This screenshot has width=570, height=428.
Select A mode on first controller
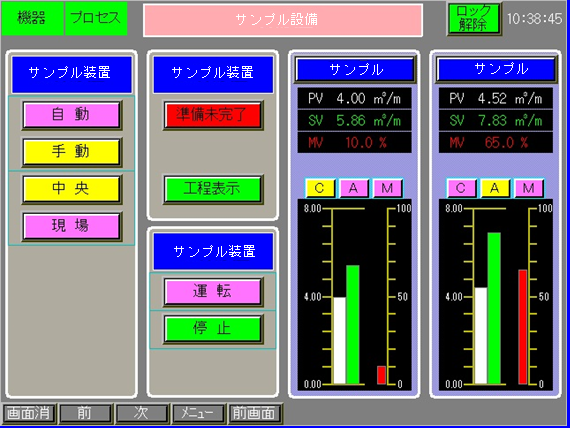click(353, 188)
